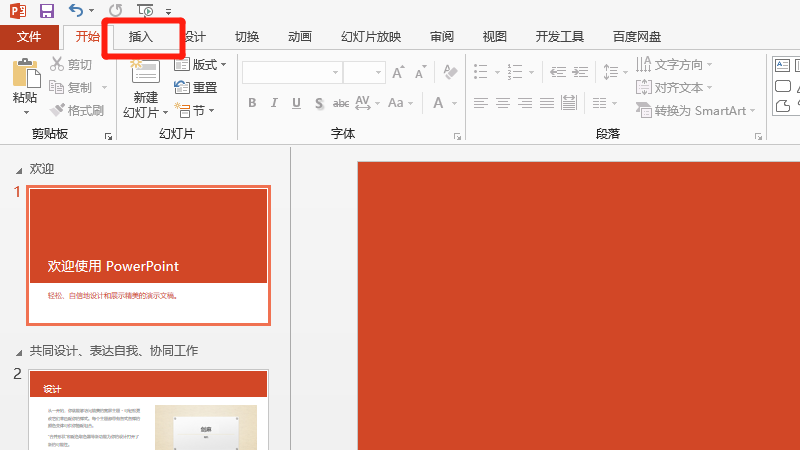Open the 开发工具 tab
800x450 pixels.
click(x=560, y=37)
